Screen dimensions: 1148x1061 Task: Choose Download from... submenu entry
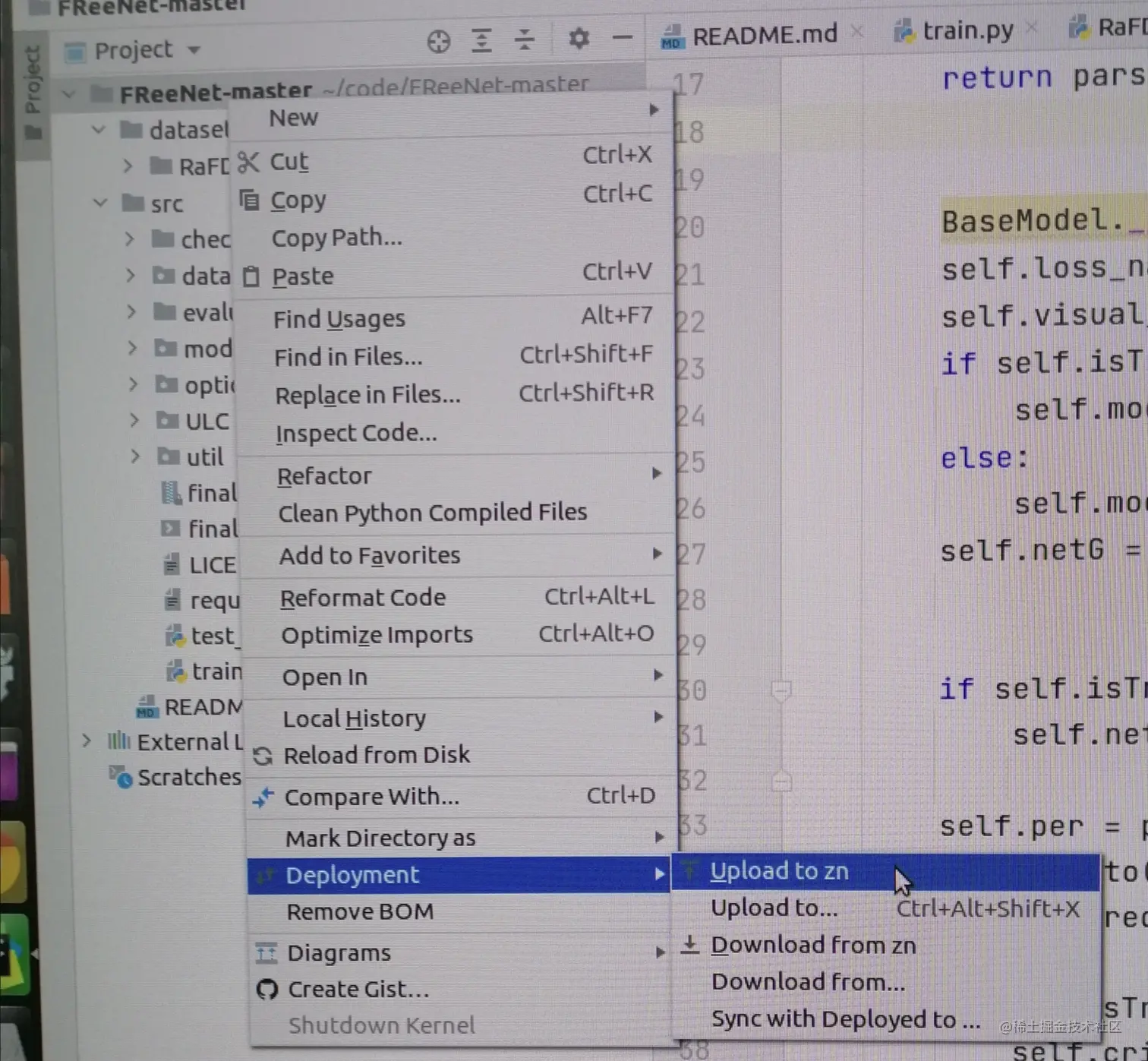click(x=886, y=982)
